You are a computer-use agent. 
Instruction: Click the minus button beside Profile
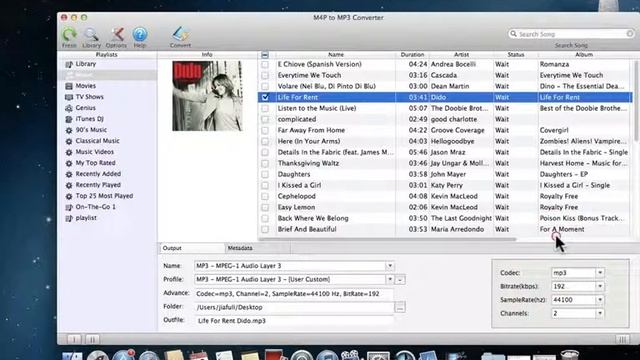(x=400, y=280)
